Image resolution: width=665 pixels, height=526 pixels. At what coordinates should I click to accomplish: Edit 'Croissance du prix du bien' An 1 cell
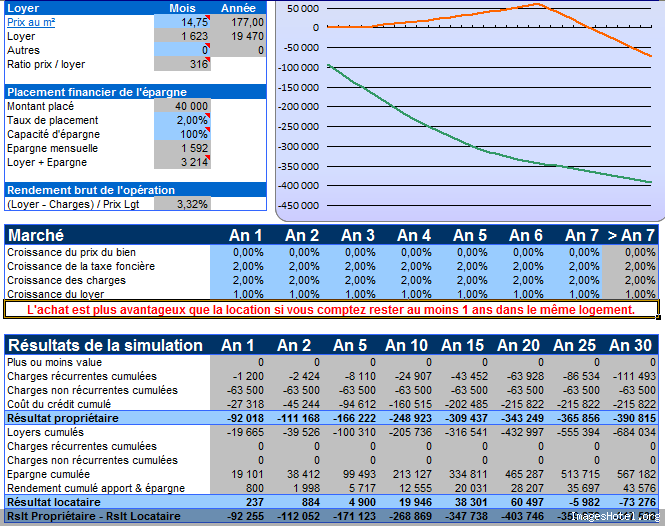[x=238, y=252]
